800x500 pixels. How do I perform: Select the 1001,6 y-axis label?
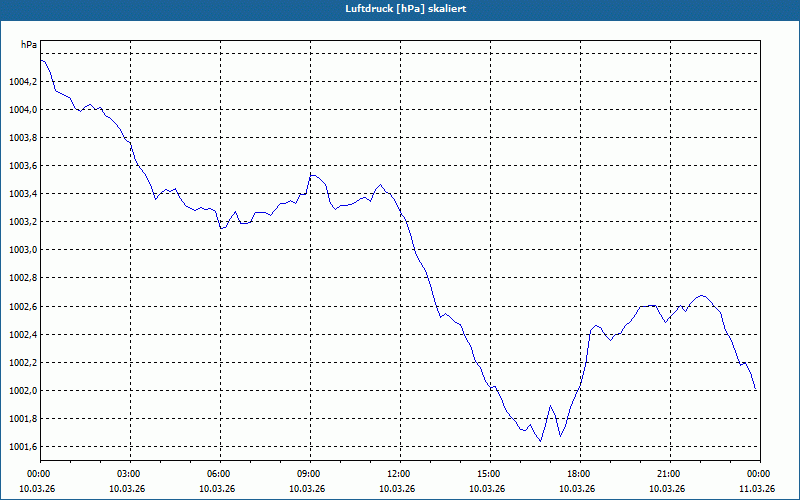pyautogui.click(x=23, y=447)
